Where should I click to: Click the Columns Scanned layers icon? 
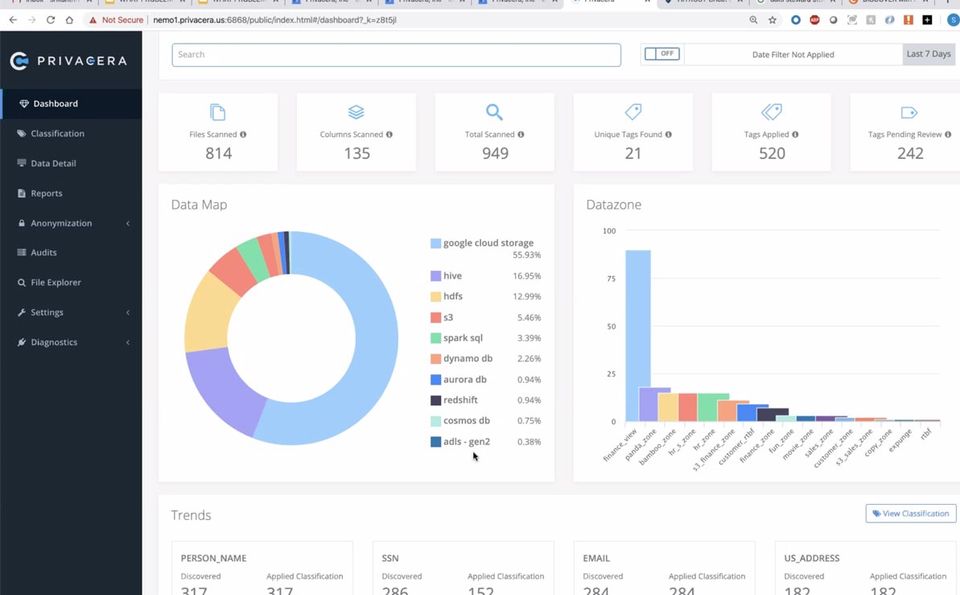[x=356, y=112]
